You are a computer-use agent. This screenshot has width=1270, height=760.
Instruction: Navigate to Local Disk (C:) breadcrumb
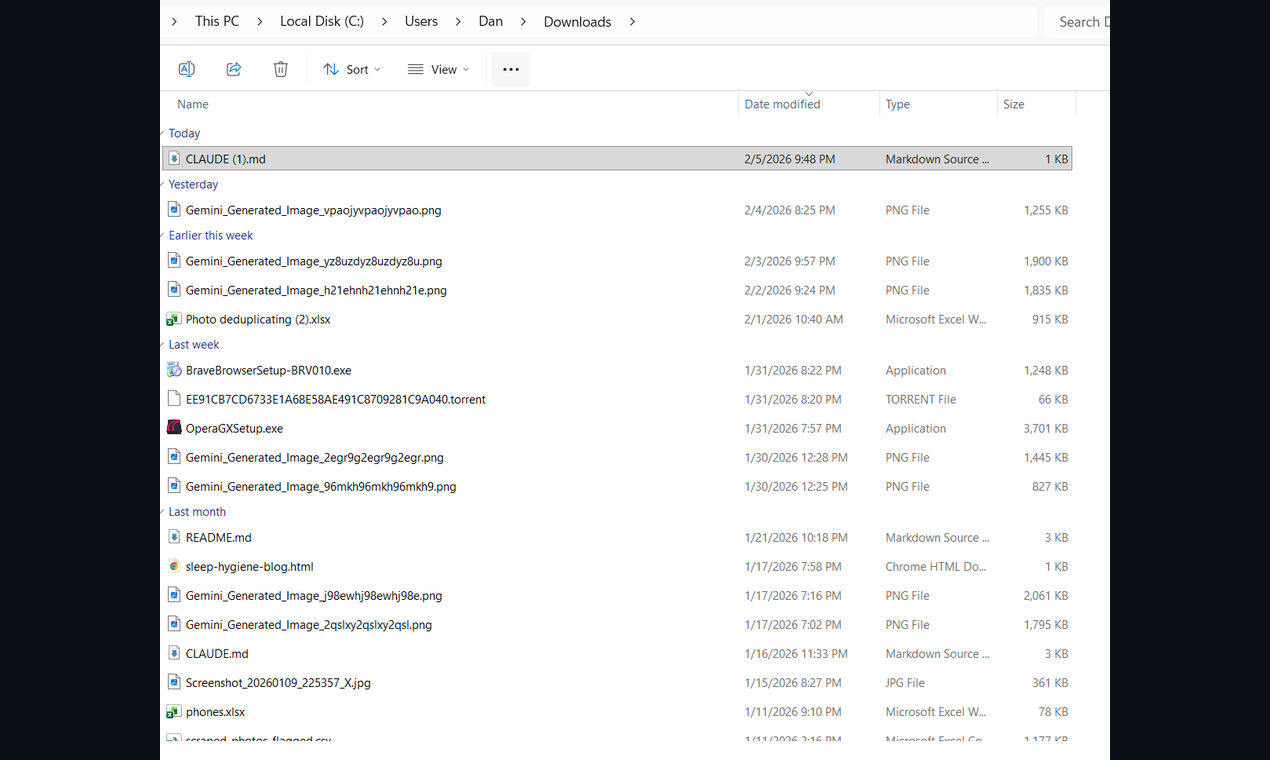pyautogui.click(x=322, y=21)
